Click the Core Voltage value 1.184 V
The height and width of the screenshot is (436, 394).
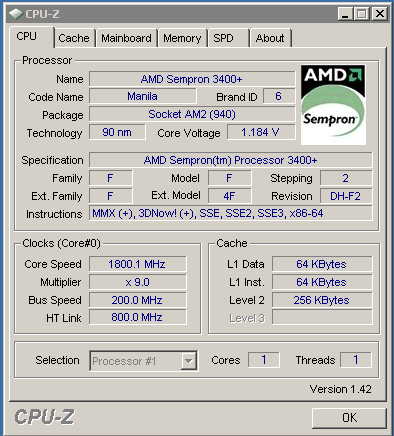pos(261,132)
